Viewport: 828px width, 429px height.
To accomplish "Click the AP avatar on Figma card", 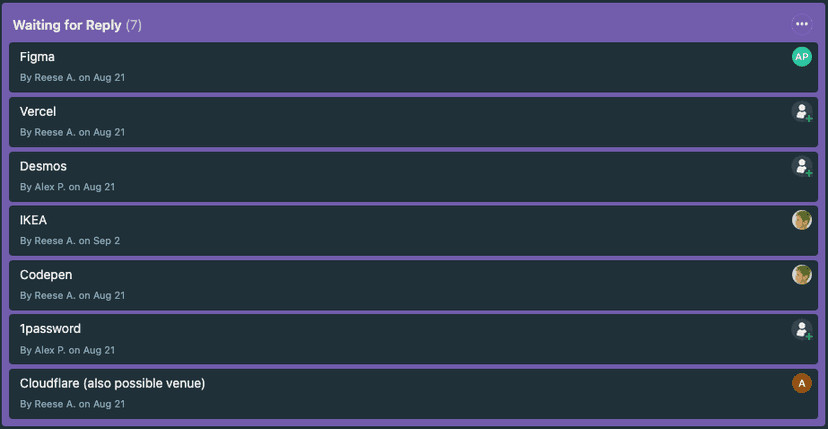I will click(801, 57).
